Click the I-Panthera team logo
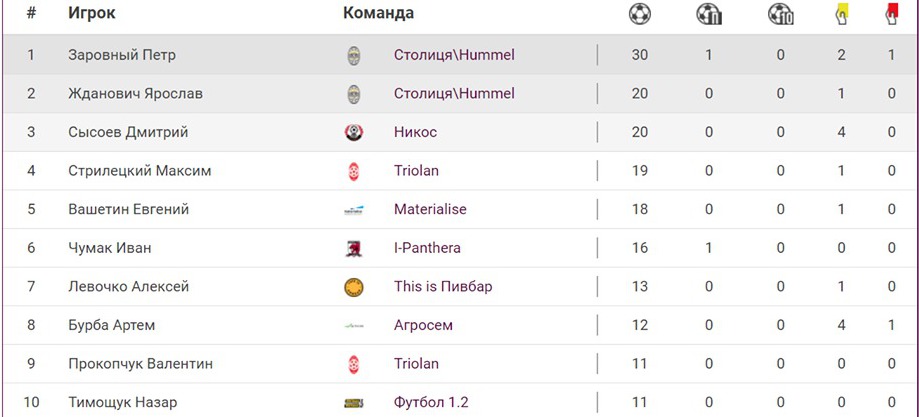Viewport: 919px width, 417px height. coord(353,248)
